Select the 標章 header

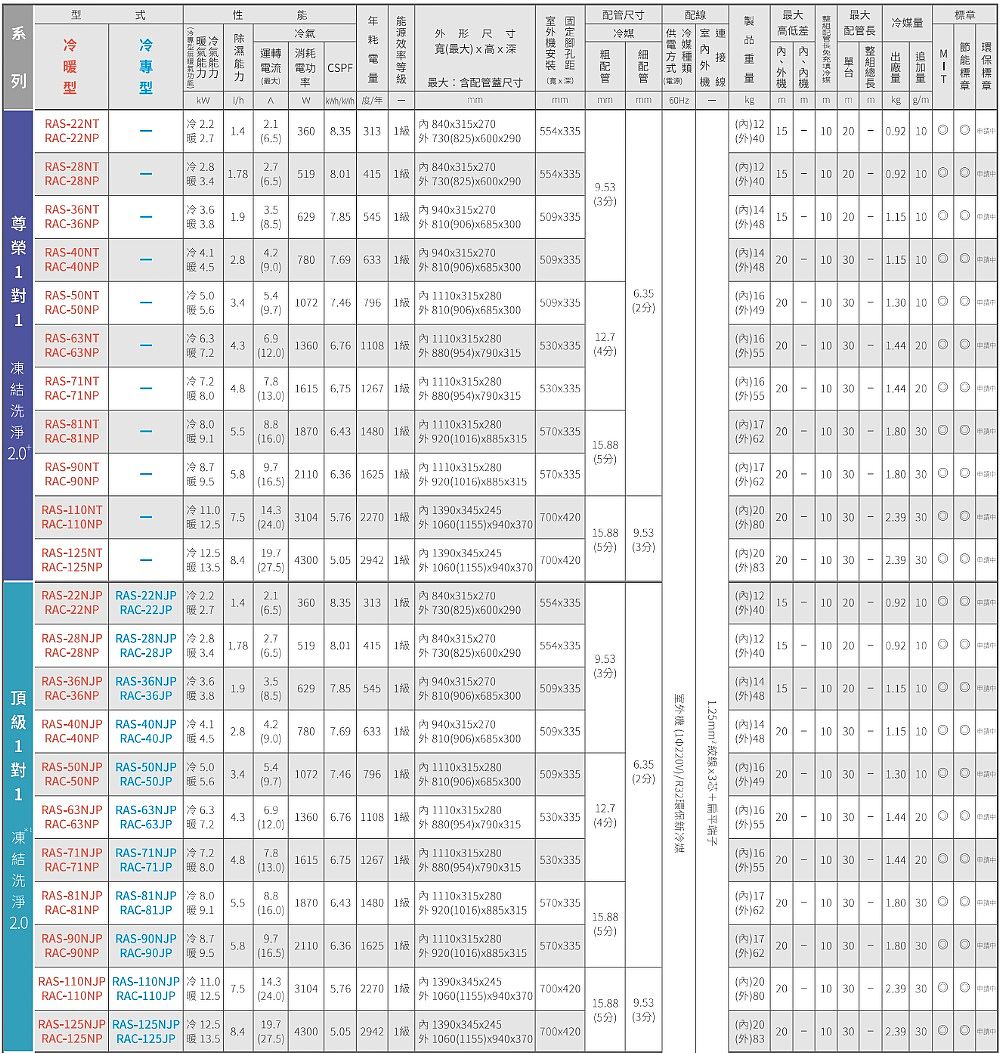(965, 15)
